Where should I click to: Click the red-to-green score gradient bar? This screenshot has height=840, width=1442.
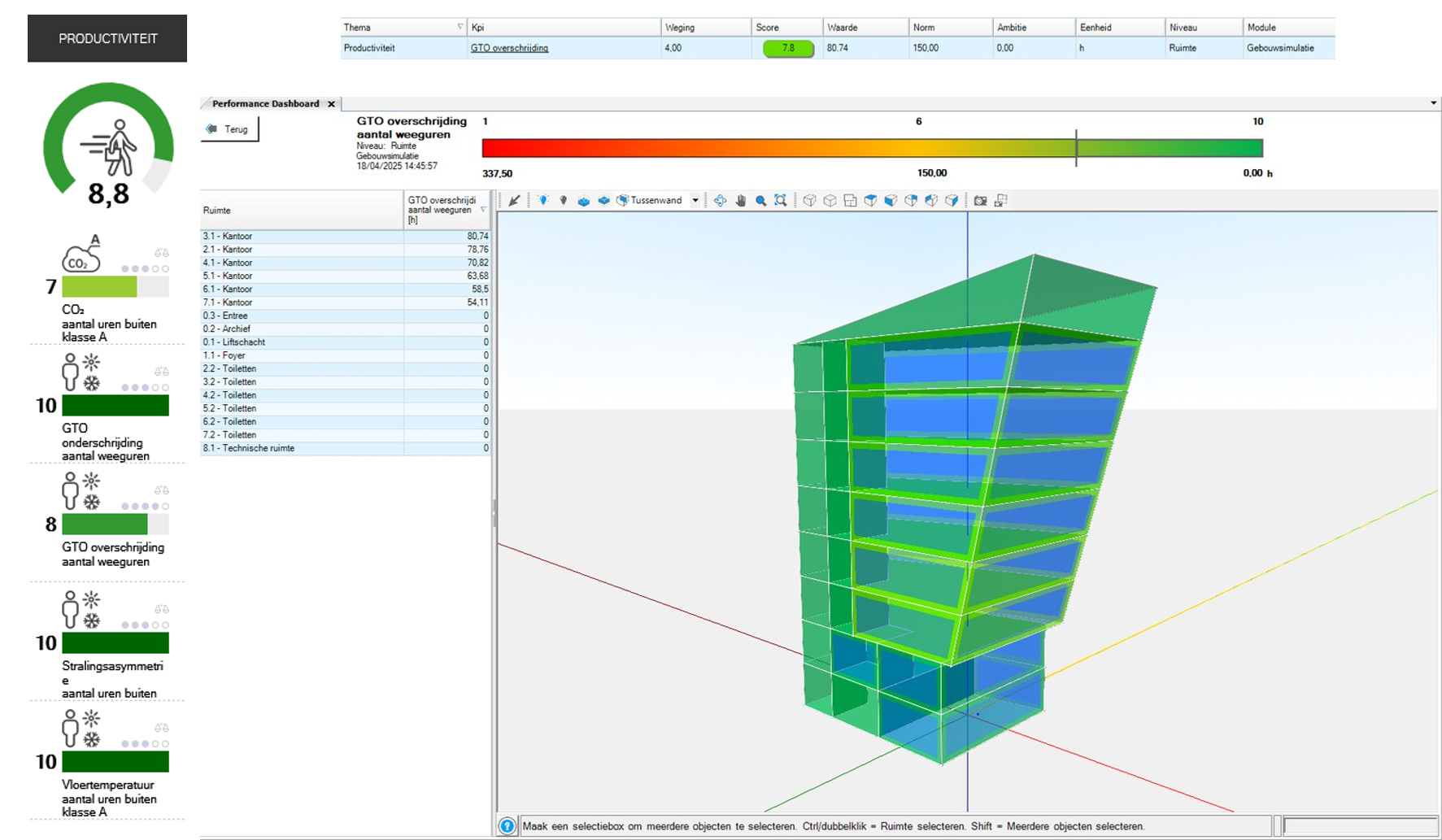point(871,148)
